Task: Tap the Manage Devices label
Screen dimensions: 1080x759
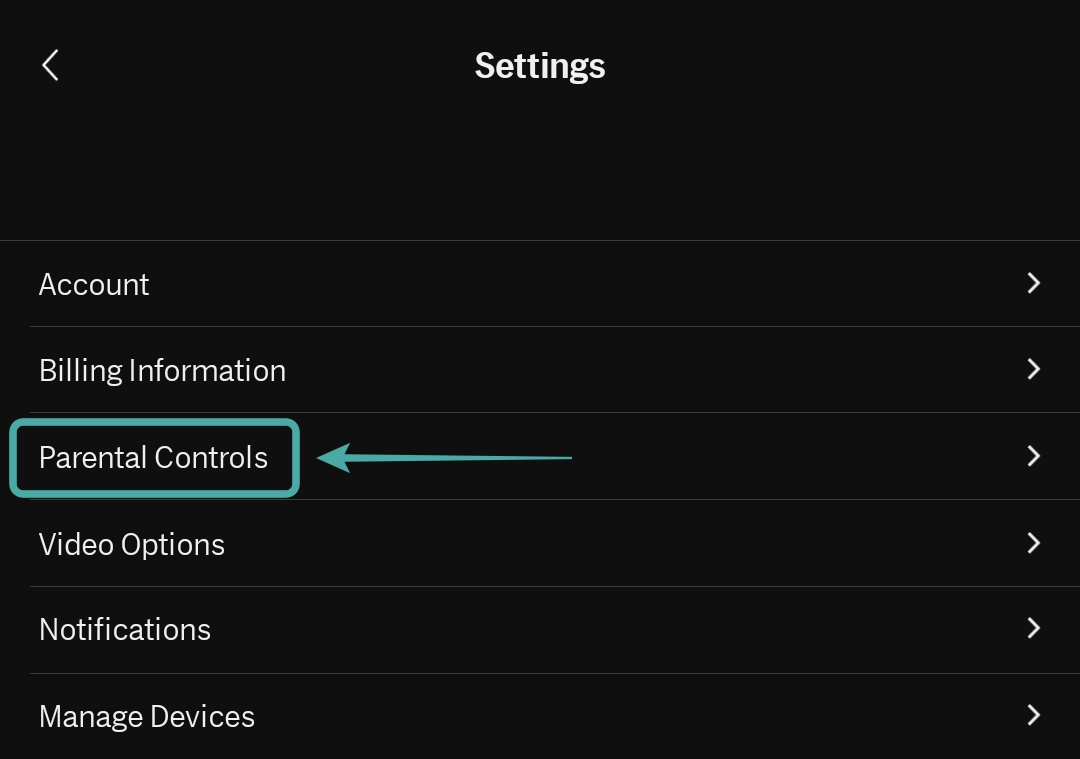Action: pyautogui.click(x=147, y=717)
